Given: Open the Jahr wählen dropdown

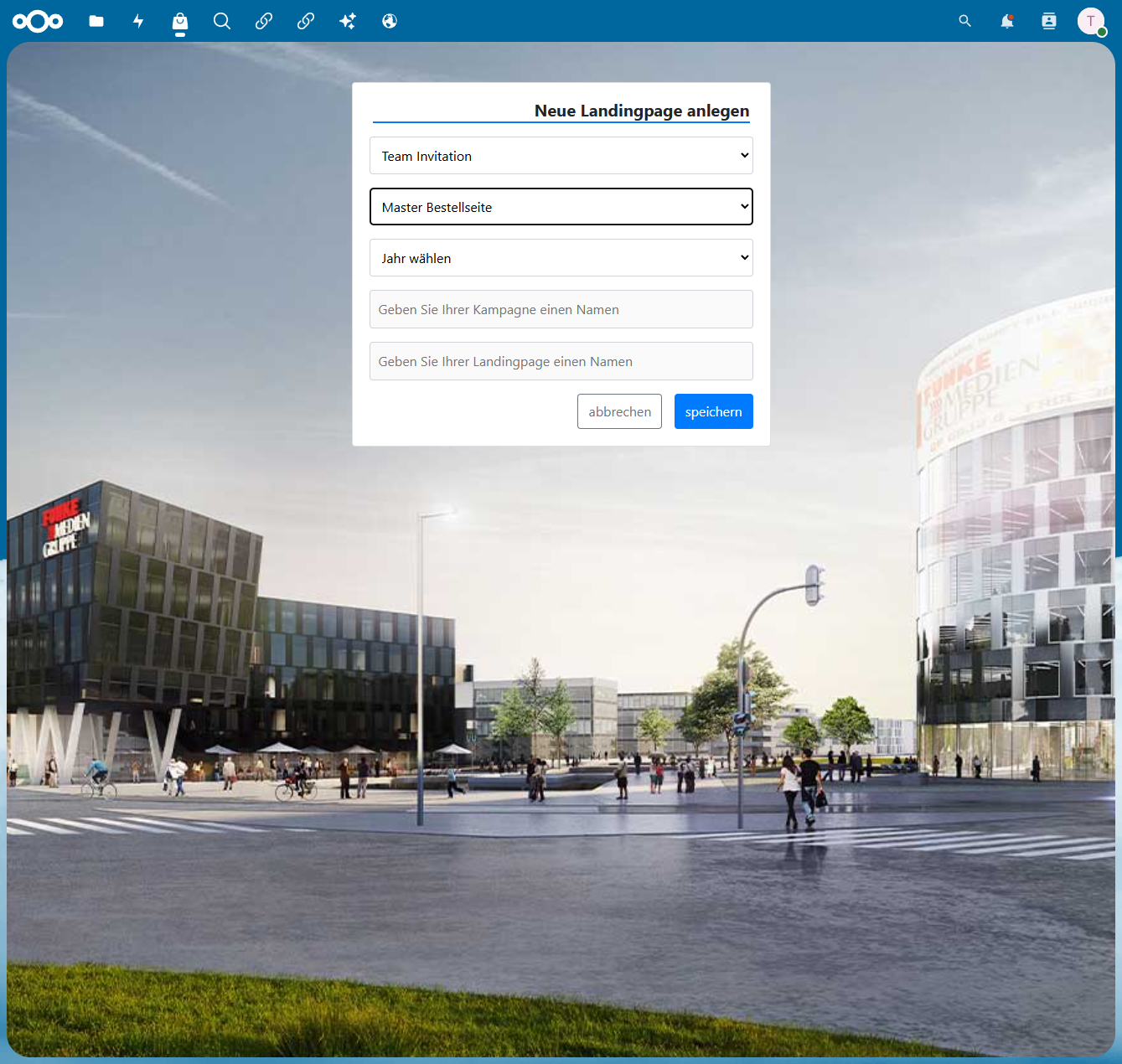Looking at the screenshot, I should tap(561, 258).
